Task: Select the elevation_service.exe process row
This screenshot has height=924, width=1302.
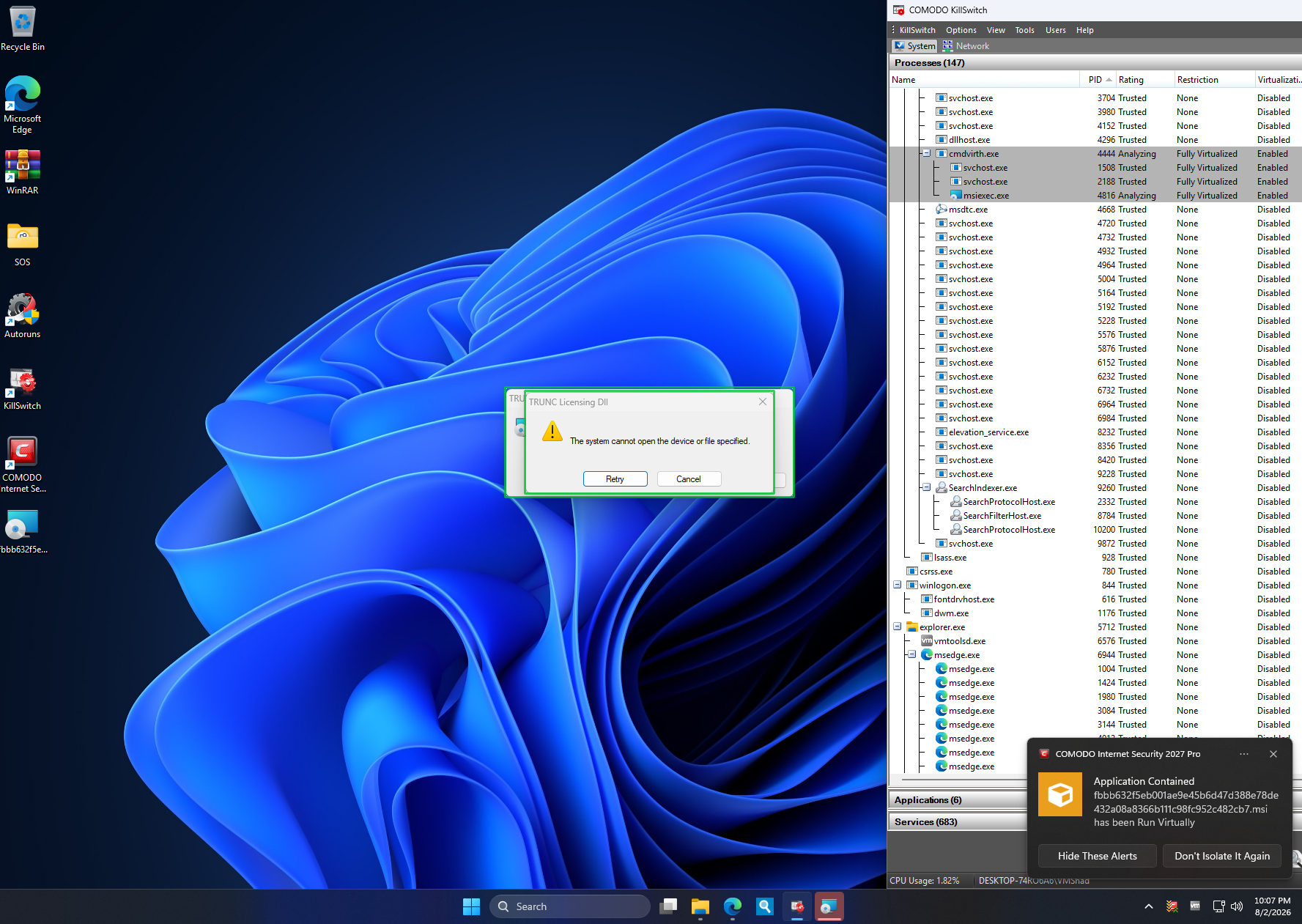Action: point(1095,432)
